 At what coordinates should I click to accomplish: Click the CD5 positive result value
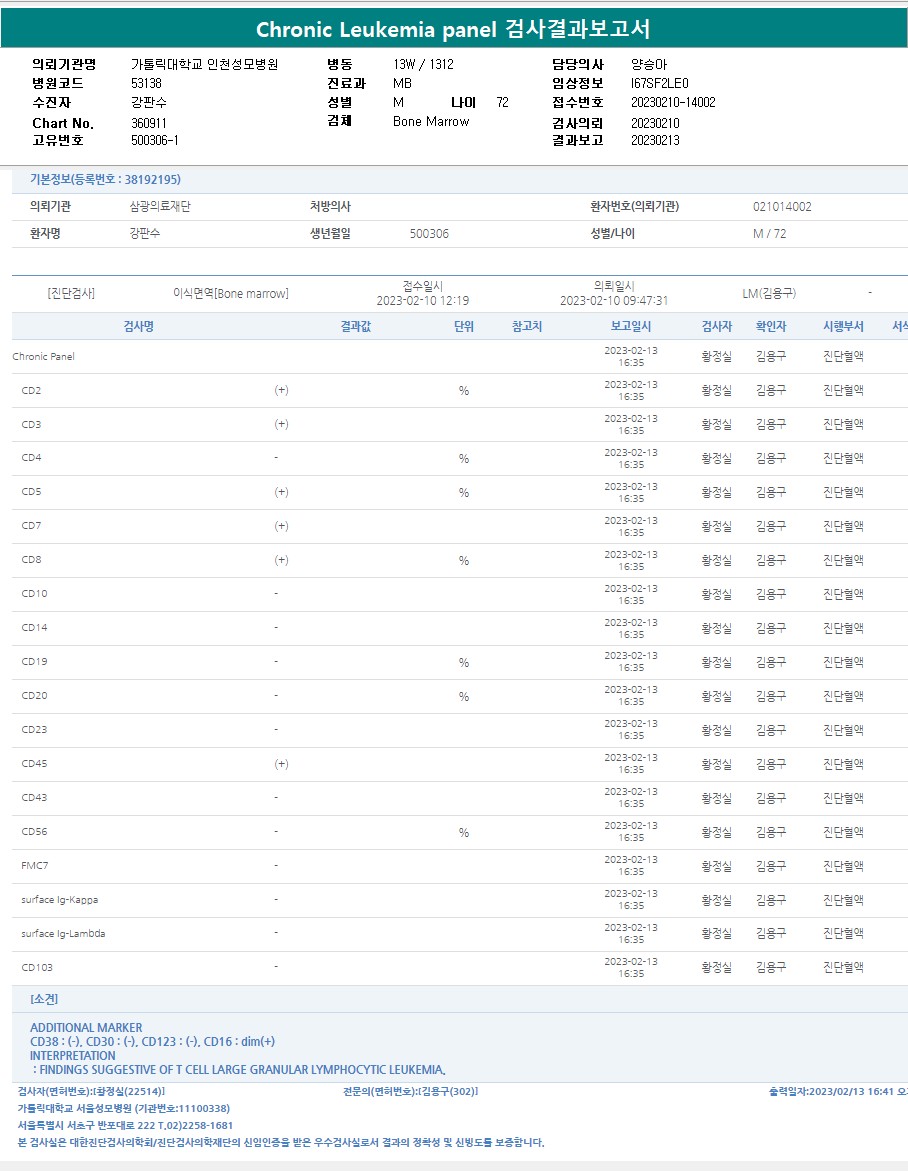281,492
